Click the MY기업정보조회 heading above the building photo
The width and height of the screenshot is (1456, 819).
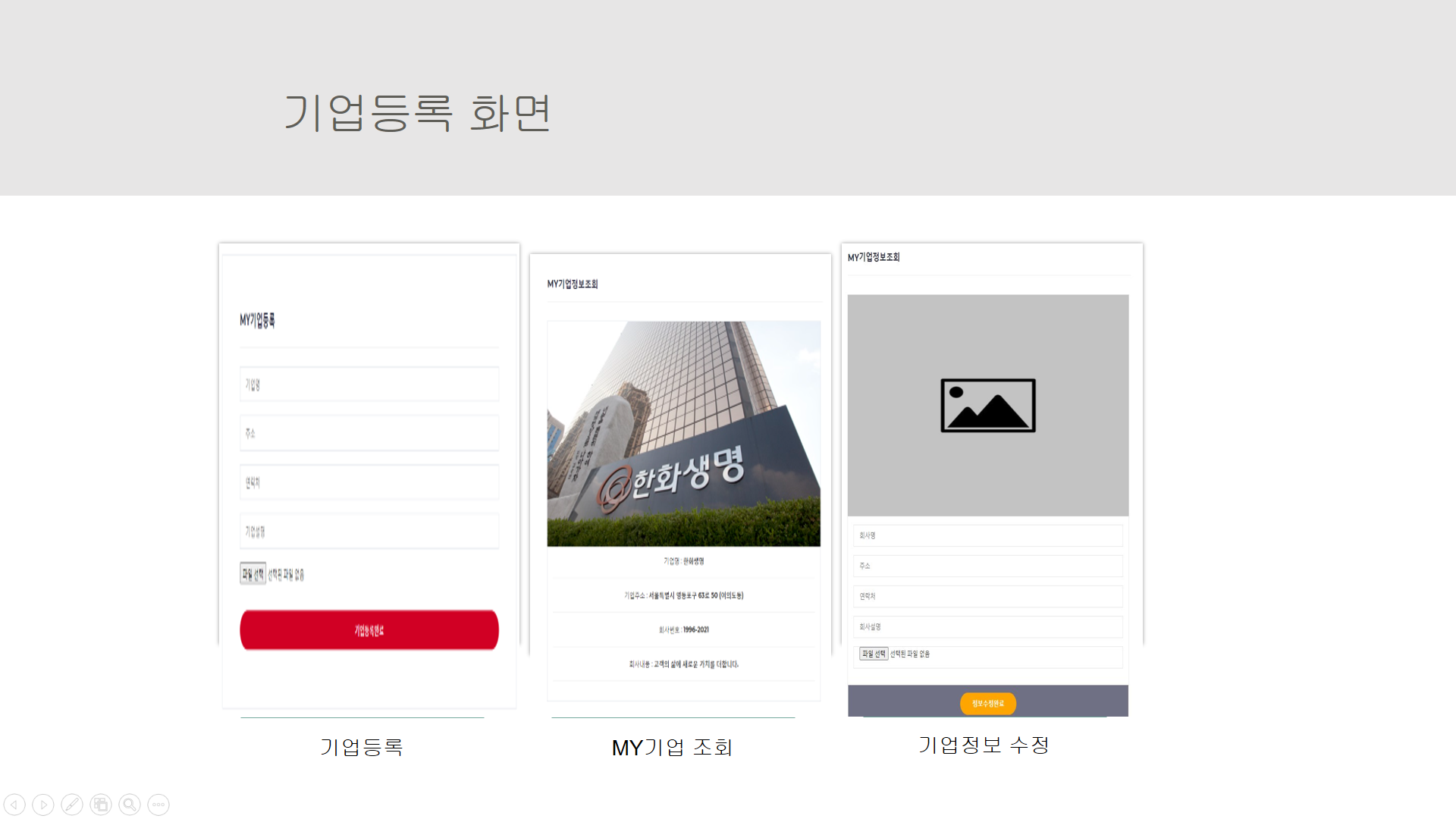coord(573,284)
